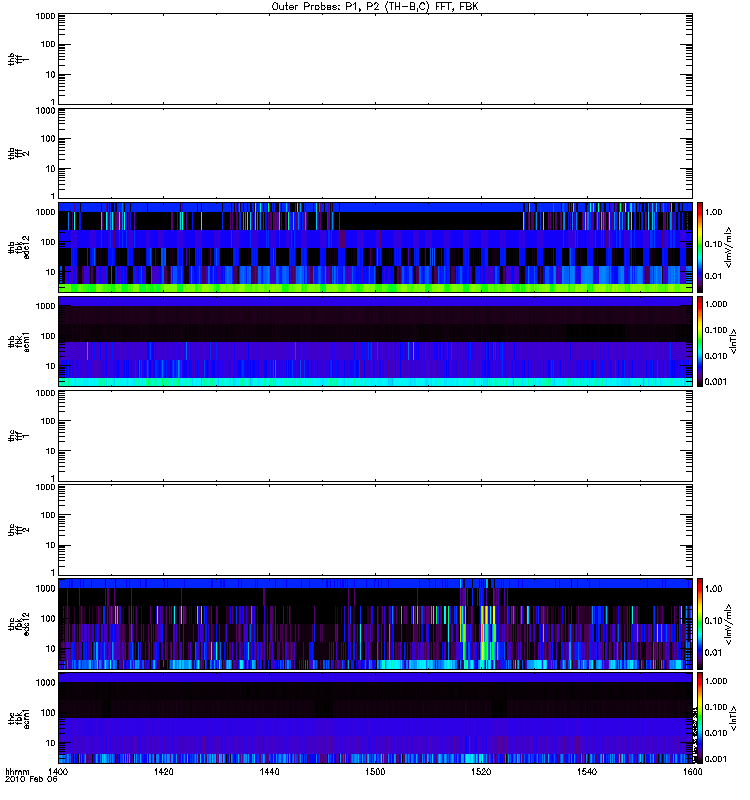Click the 0.001 value on thc scm1 color bar
The image size is (750, 800).
716,759
